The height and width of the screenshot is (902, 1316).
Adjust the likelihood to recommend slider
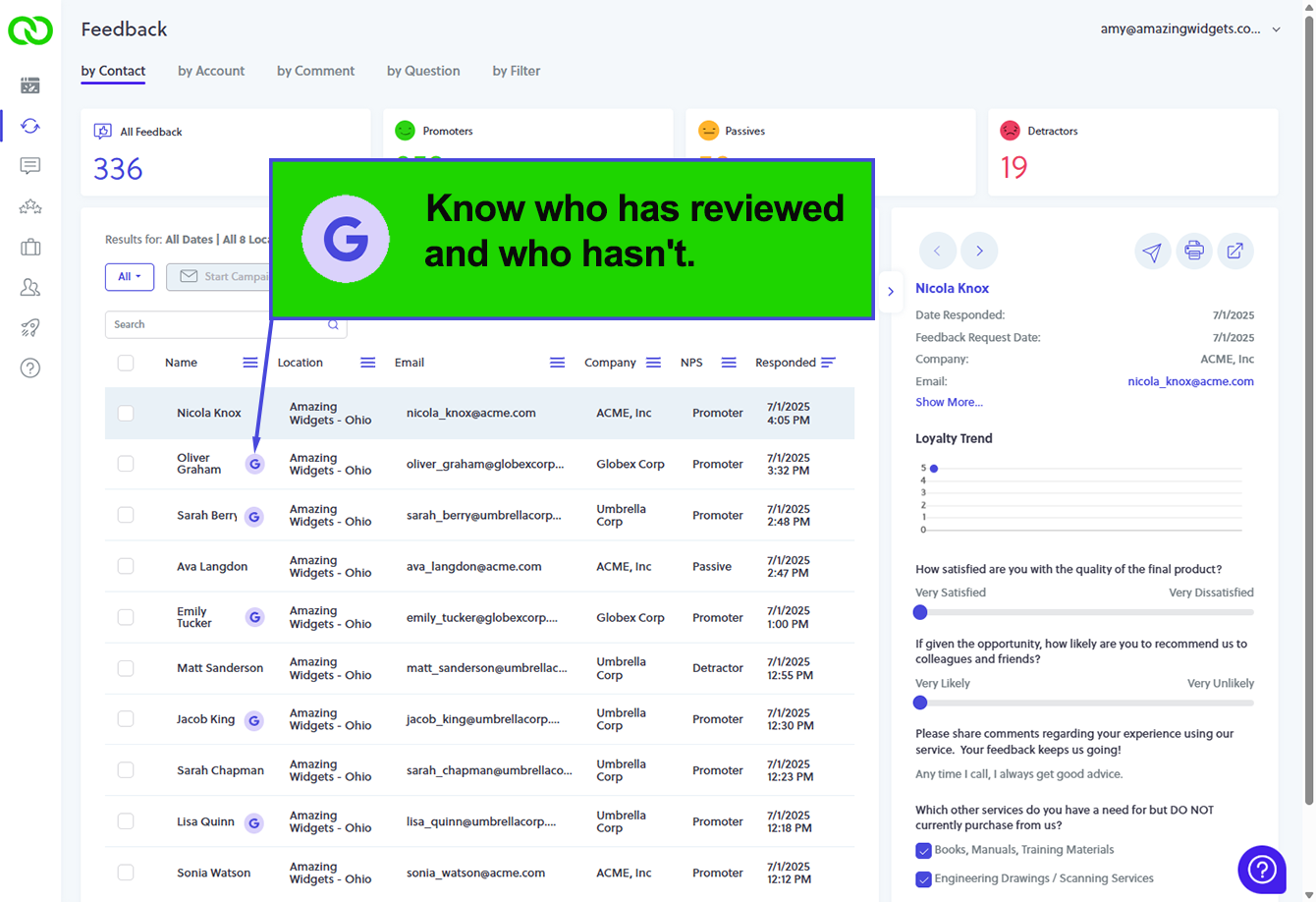[920, 703]
